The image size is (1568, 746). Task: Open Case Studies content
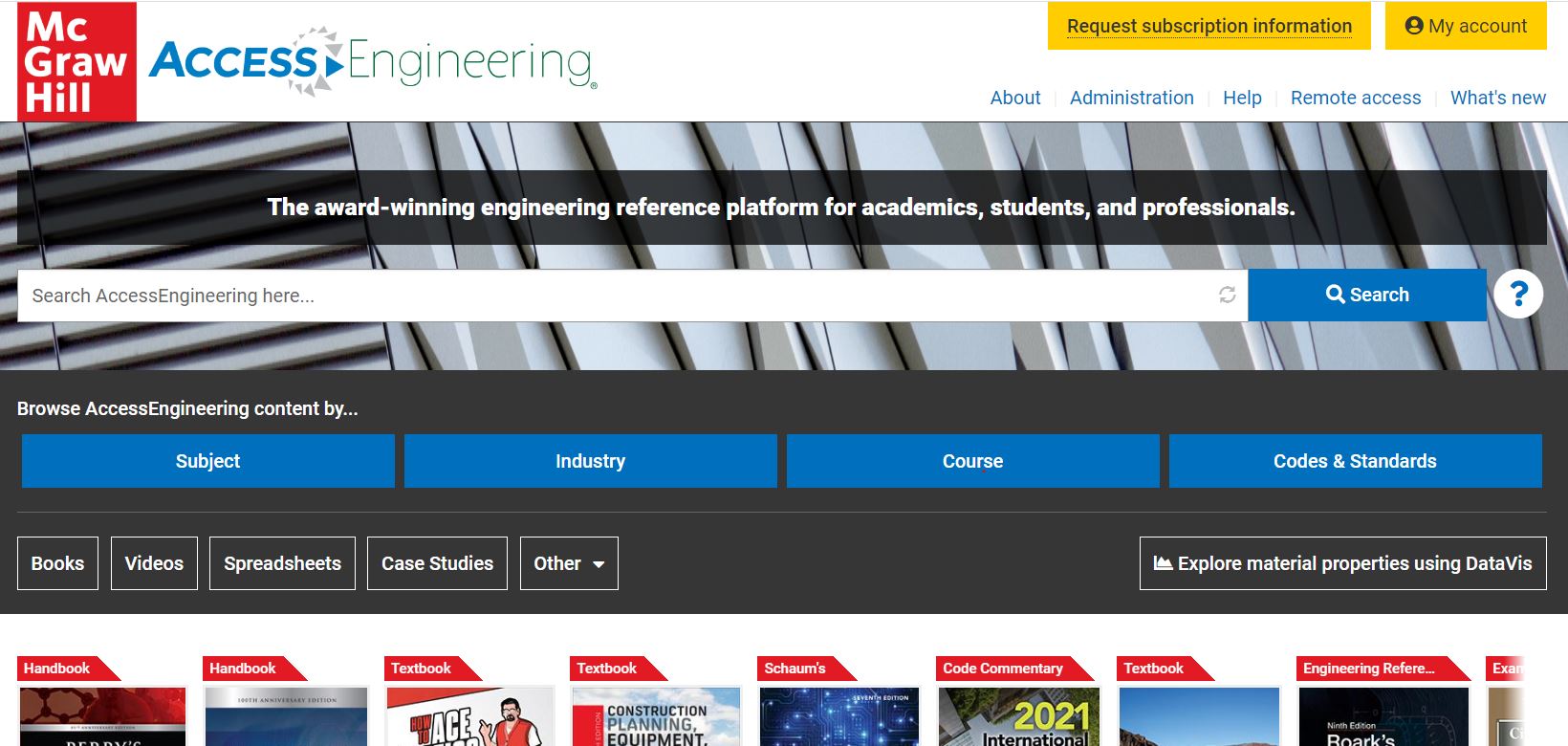(437, 563)
